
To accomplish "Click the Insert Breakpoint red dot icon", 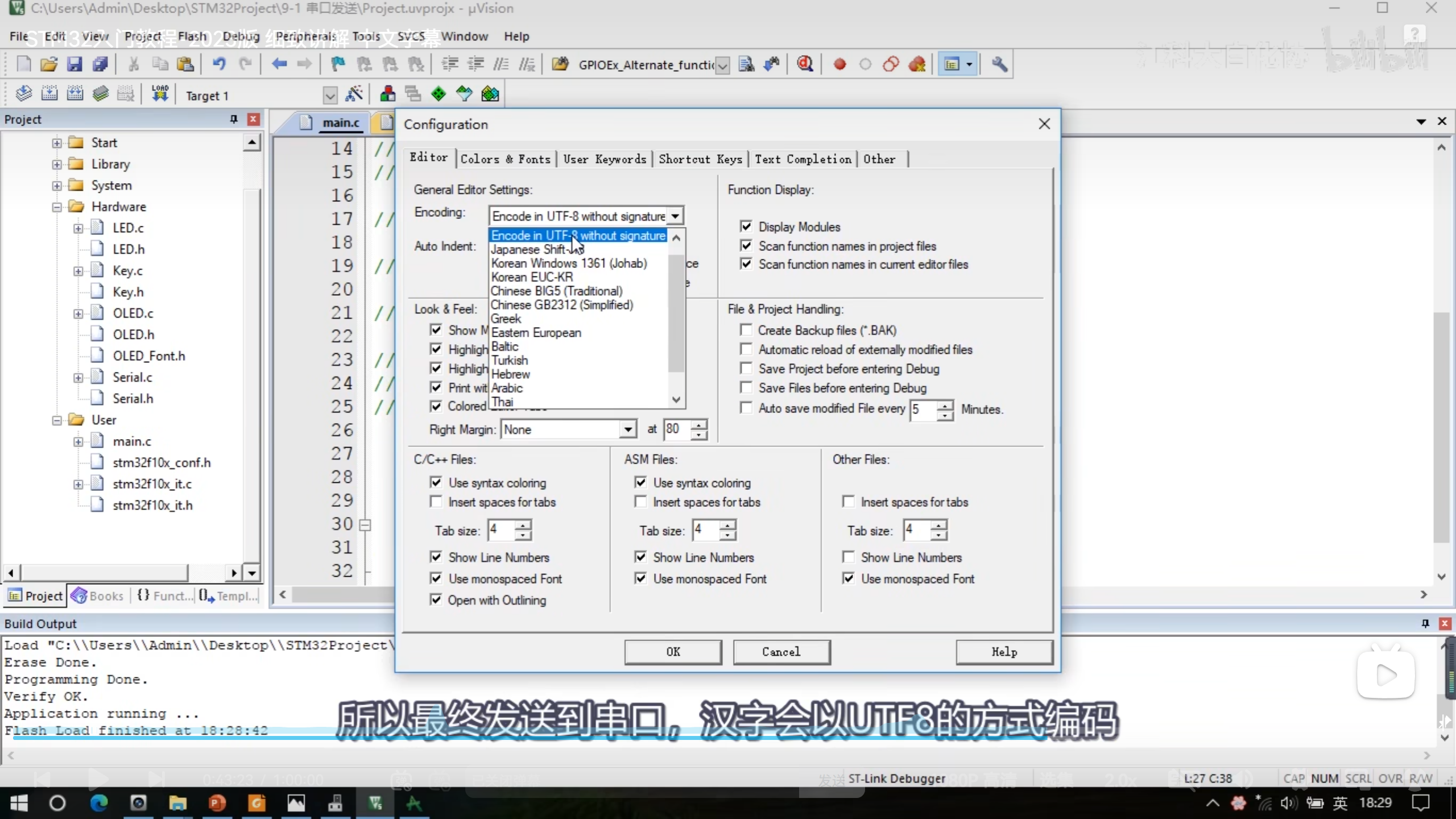I will pos(839,64).
